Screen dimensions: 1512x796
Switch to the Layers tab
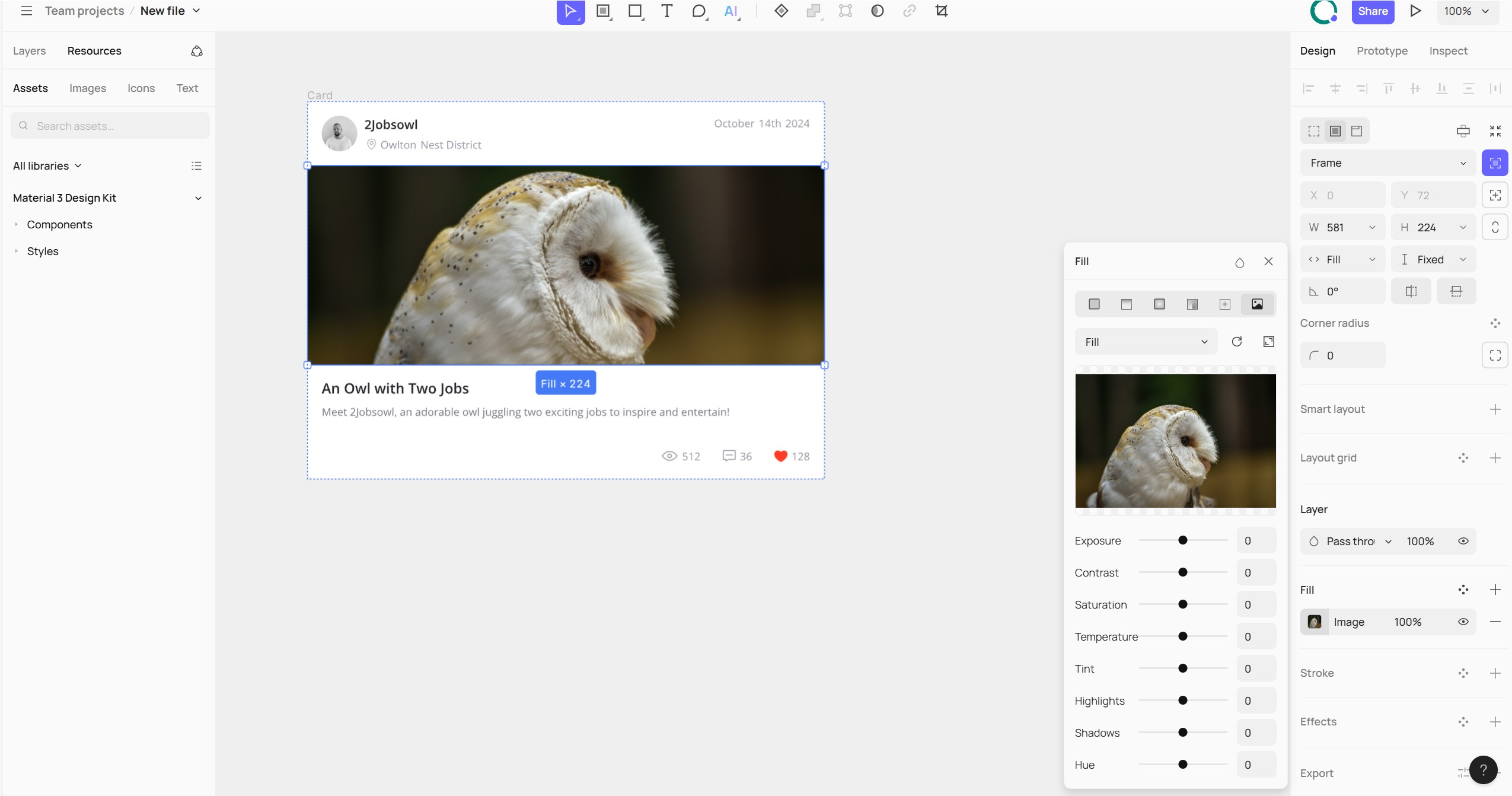coord(29,51)
